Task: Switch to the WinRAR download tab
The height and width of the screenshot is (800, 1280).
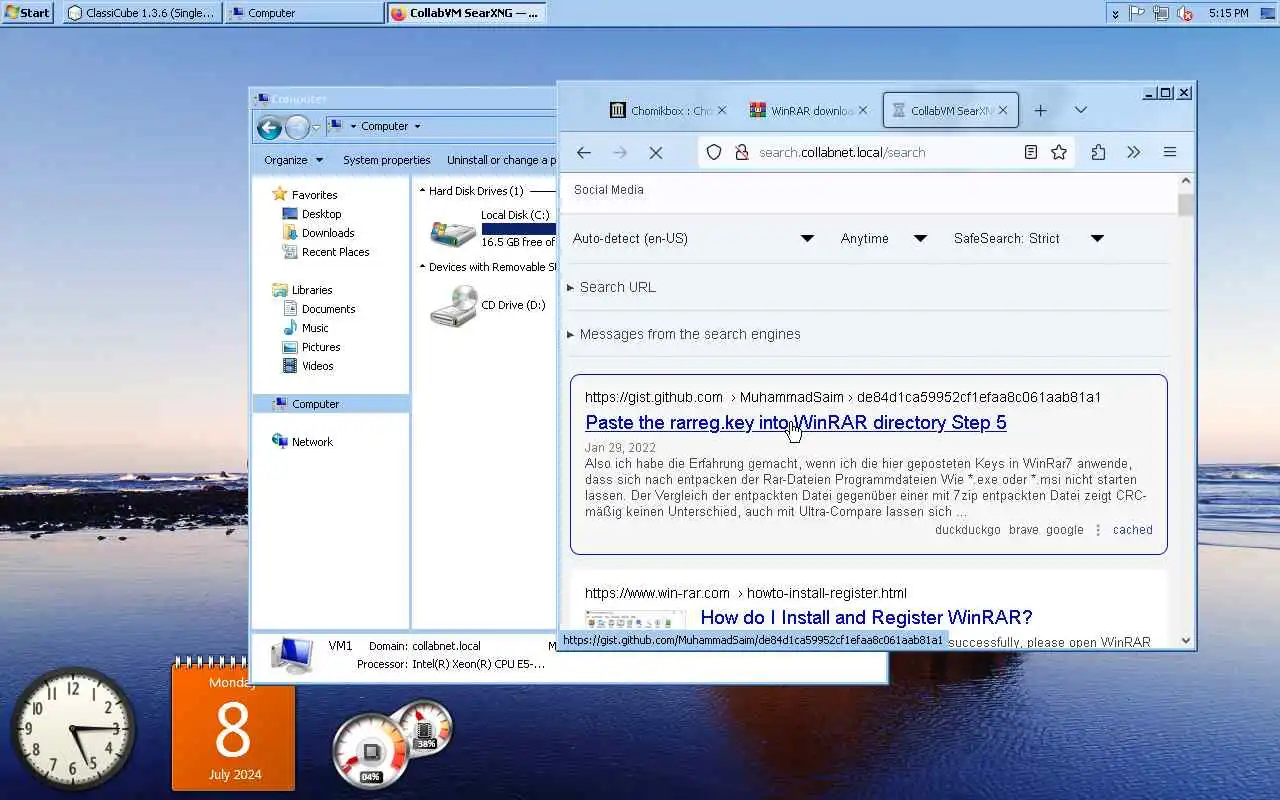Action: (802, 111)
